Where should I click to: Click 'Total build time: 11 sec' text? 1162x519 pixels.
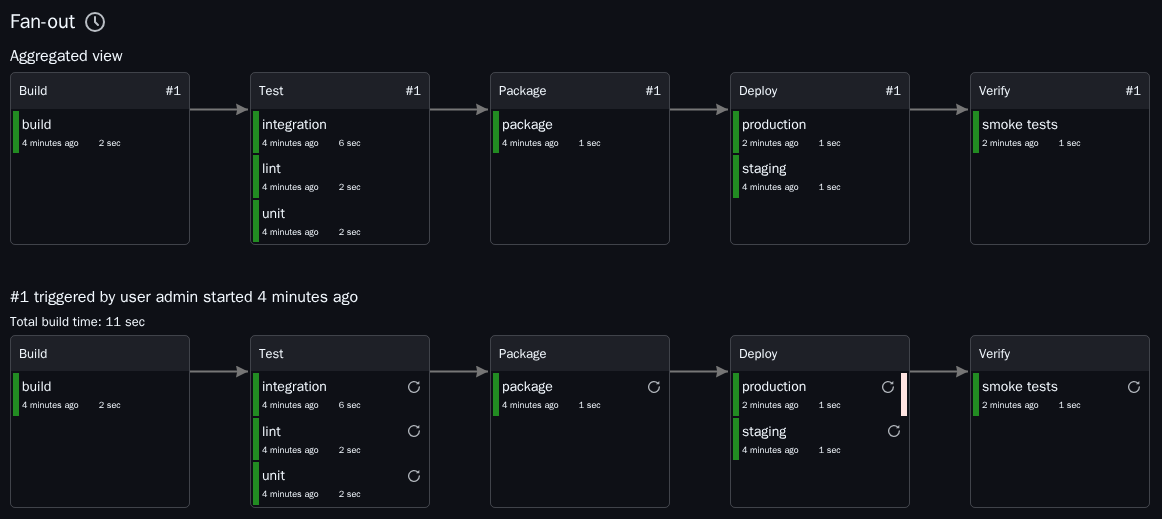(x=78, y=322)
